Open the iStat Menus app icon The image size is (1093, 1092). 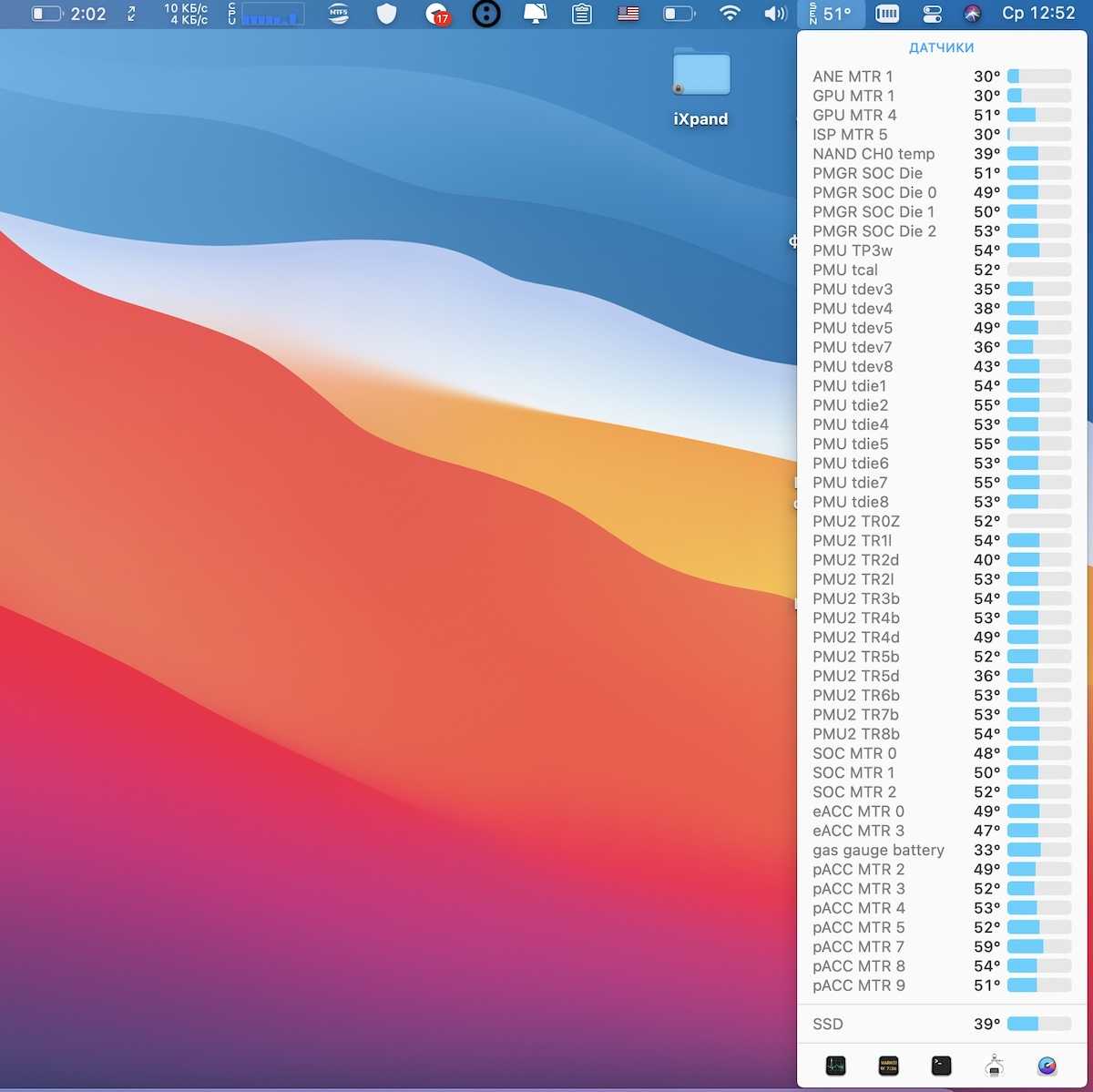(1047, 1065)
